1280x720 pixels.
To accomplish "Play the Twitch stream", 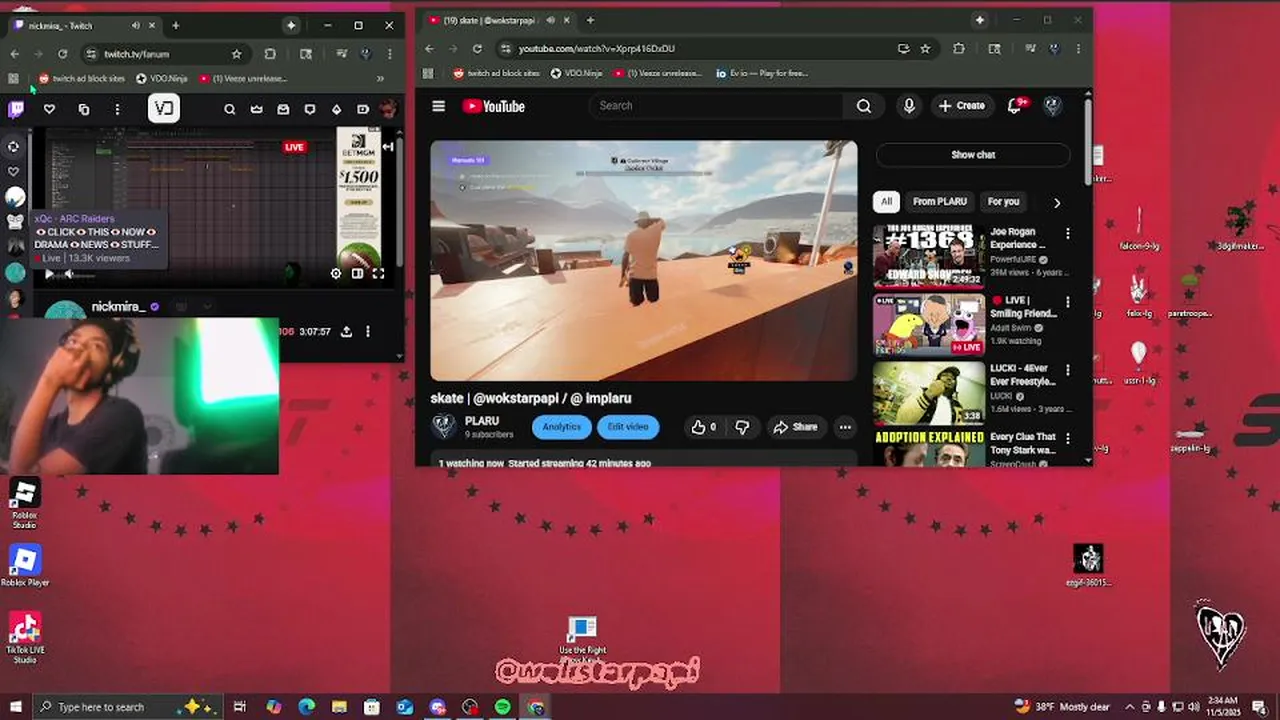I will pyautogui.click(x=49, y=274).
